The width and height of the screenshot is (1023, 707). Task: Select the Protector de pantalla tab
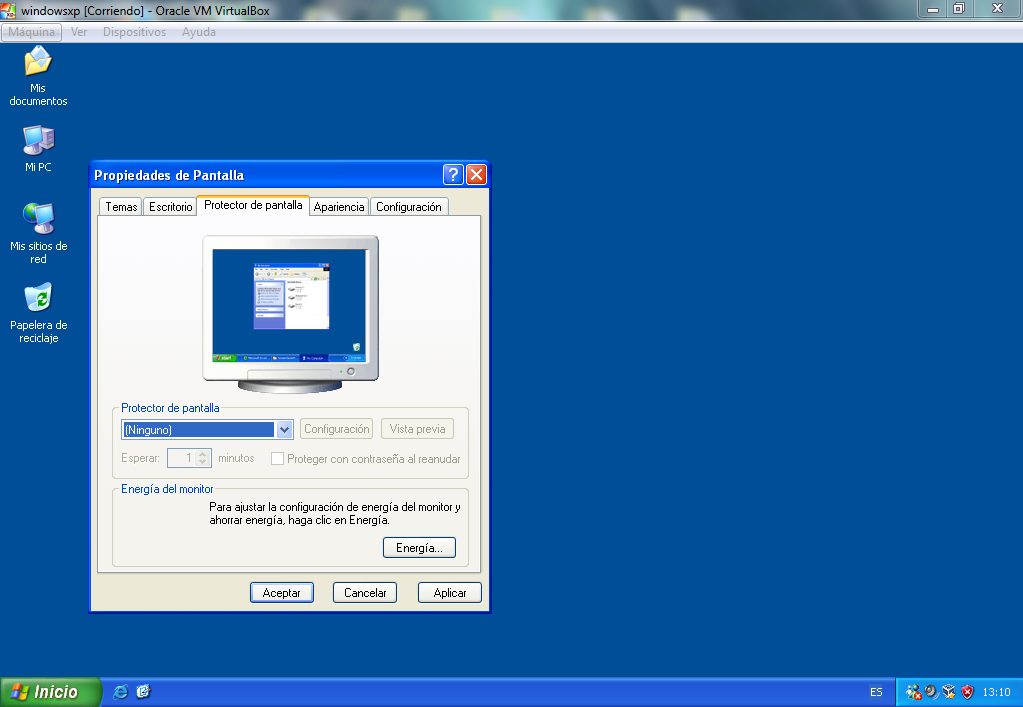coord(253,205)
